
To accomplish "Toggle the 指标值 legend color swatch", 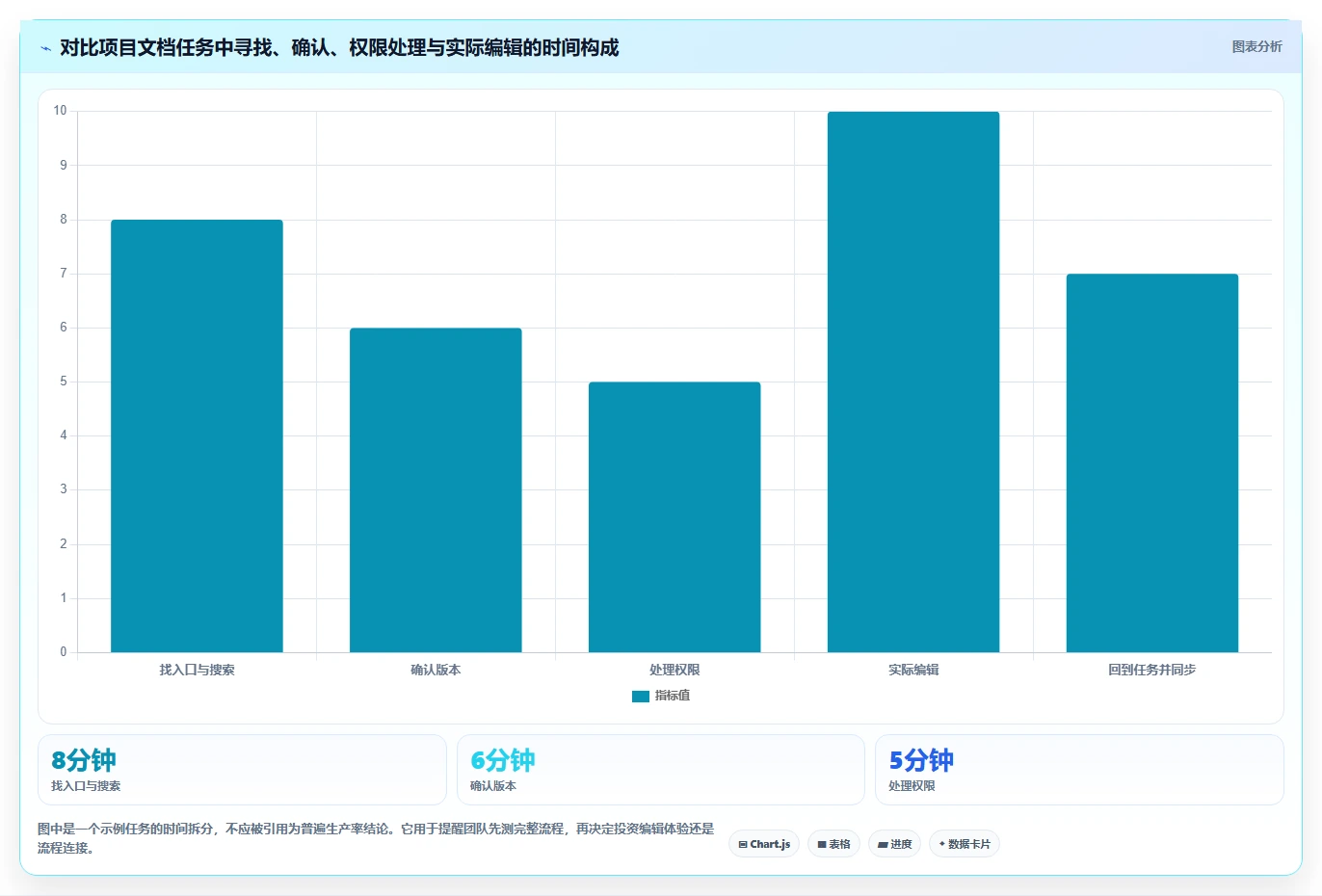I will pos(641,696).
